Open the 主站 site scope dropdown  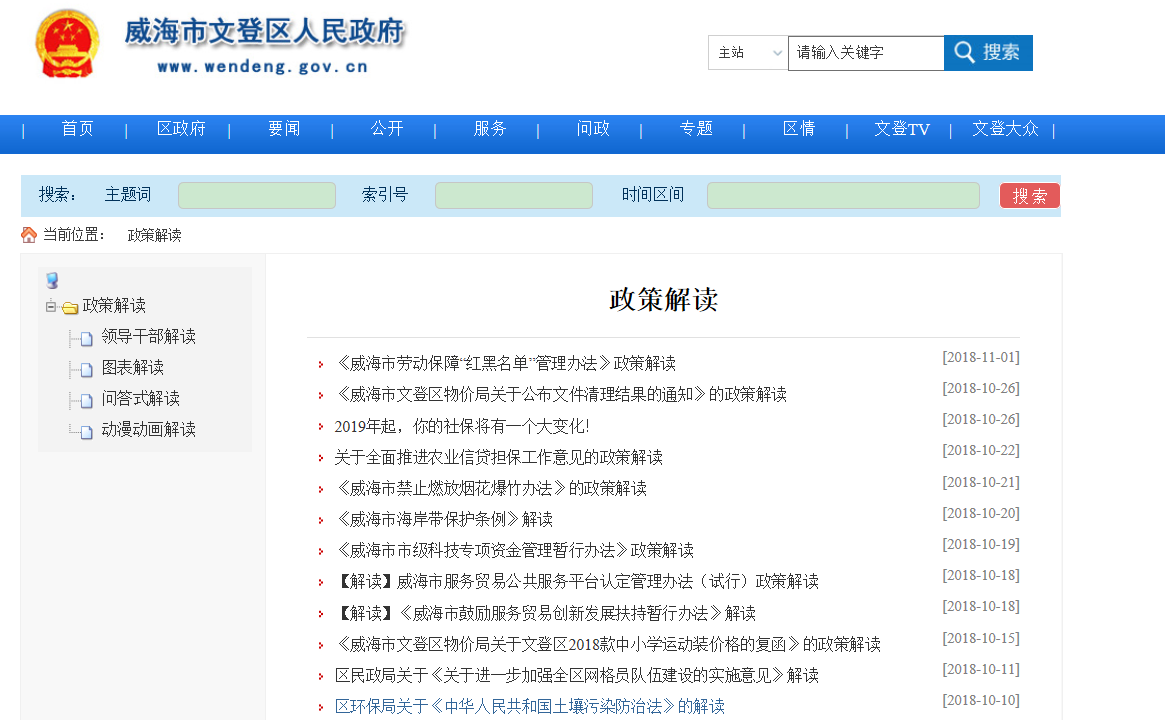tap(748, 53)
